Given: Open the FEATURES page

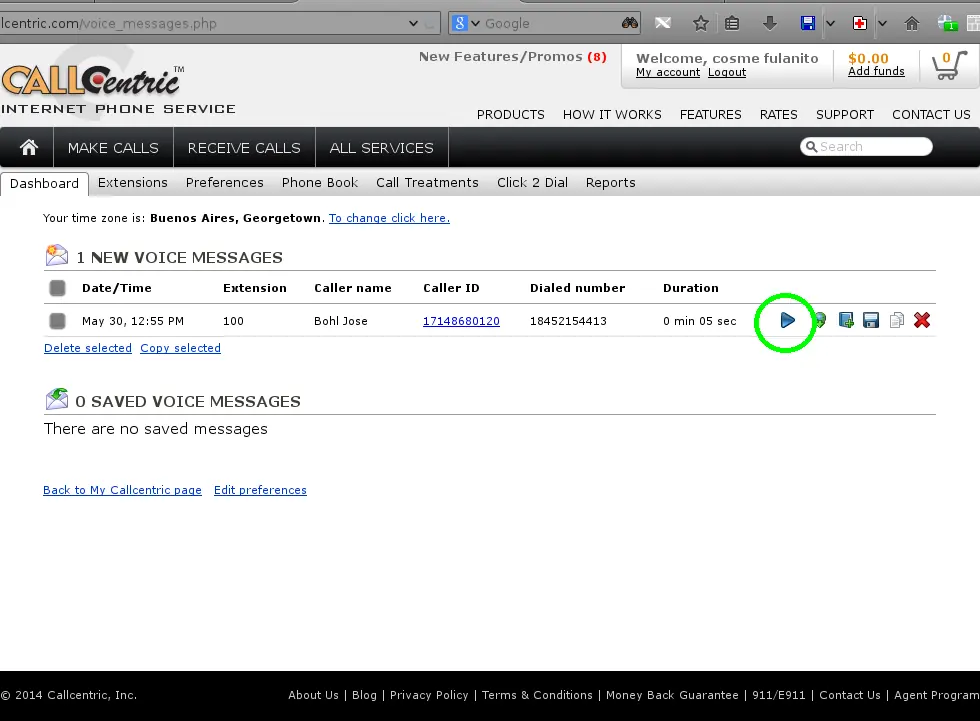Looking at the screenshot, I should point(711,115).
